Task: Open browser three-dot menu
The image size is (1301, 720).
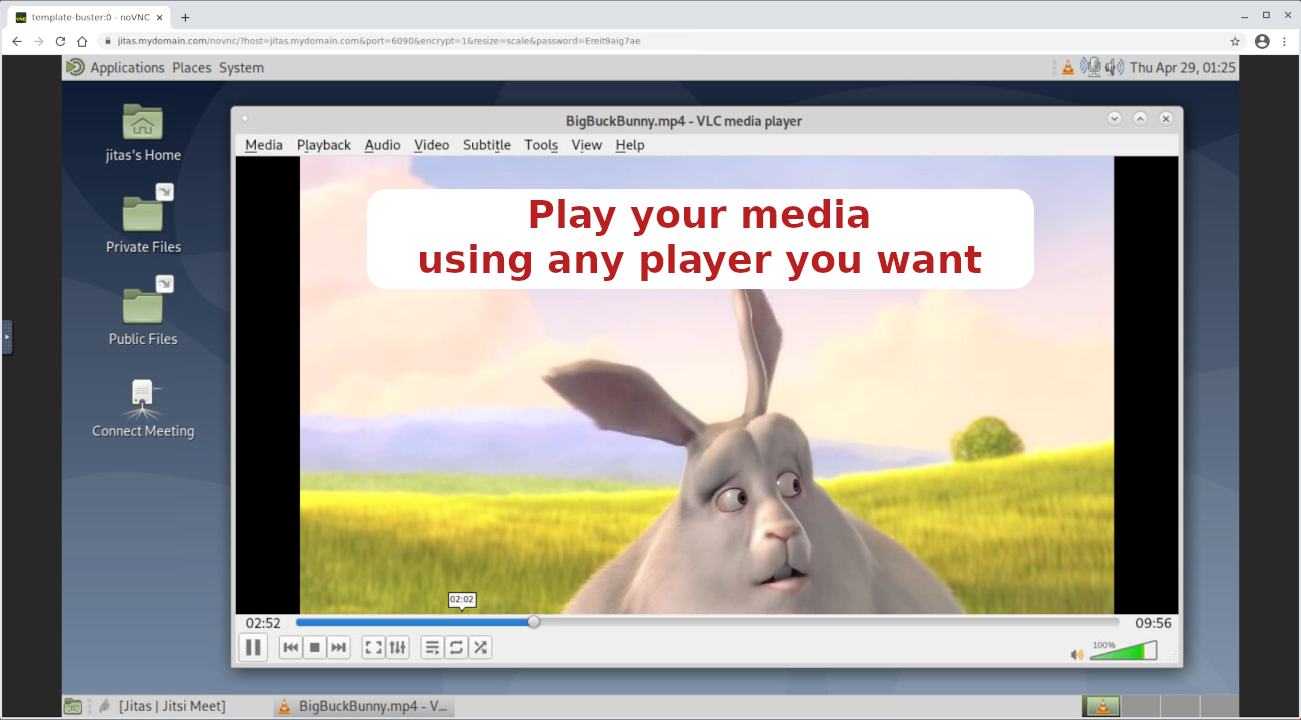Action: [1284, 41]
